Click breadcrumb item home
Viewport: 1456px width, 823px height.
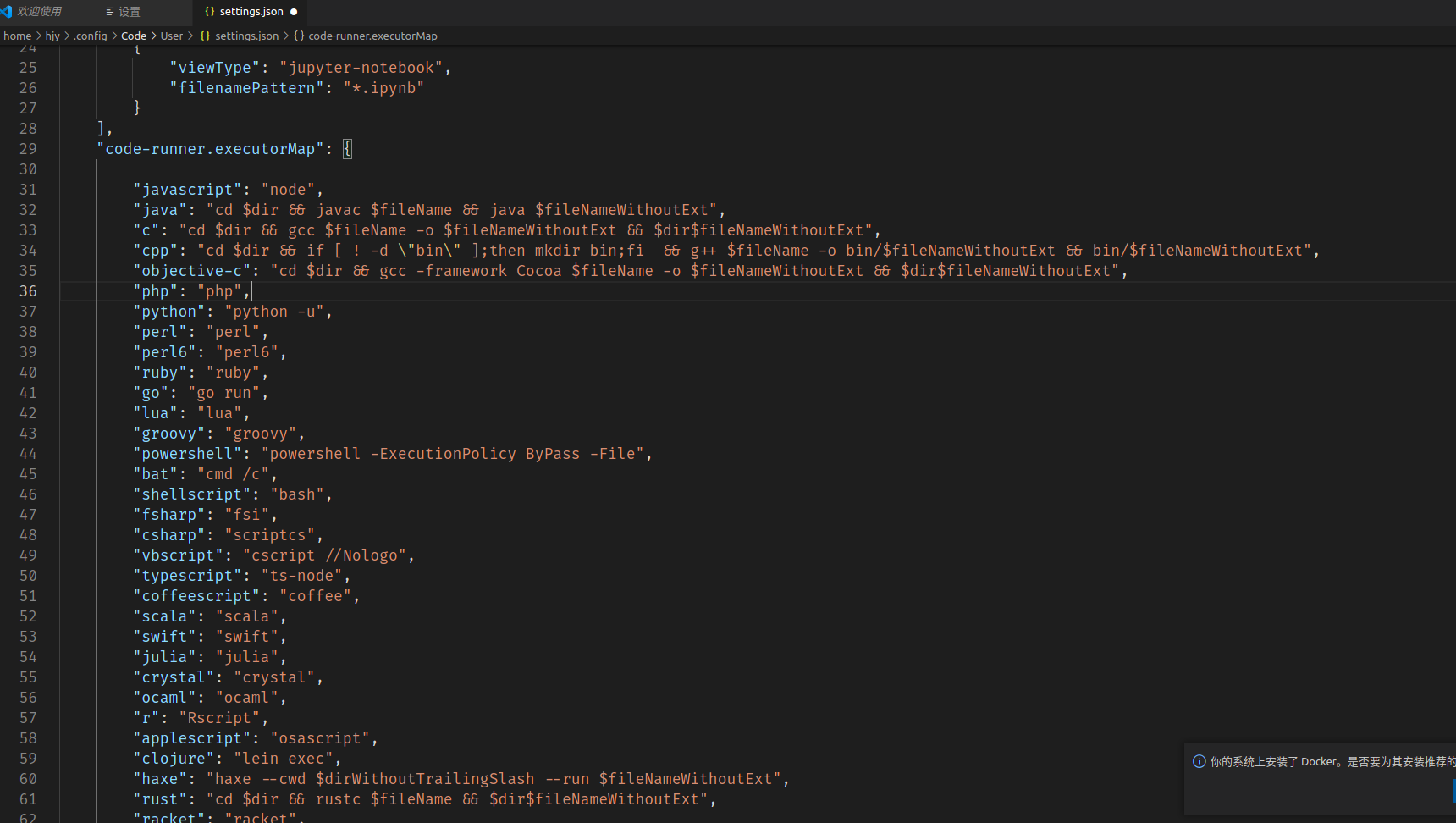click(x=17, y=36)
